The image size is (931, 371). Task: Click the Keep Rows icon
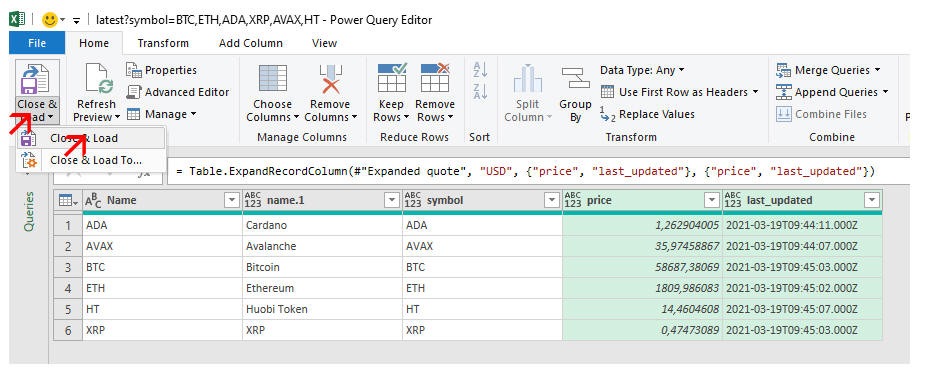[391, 77]
